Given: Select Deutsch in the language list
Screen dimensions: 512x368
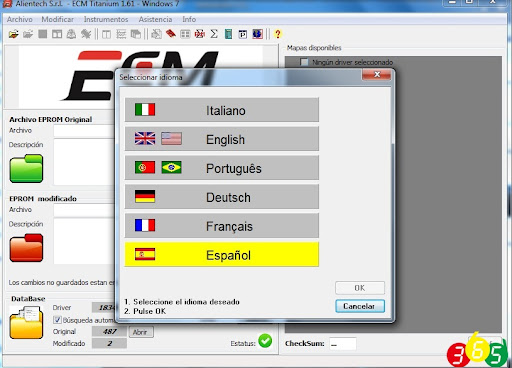Looking at the screenshot, I should coord(222,197).
